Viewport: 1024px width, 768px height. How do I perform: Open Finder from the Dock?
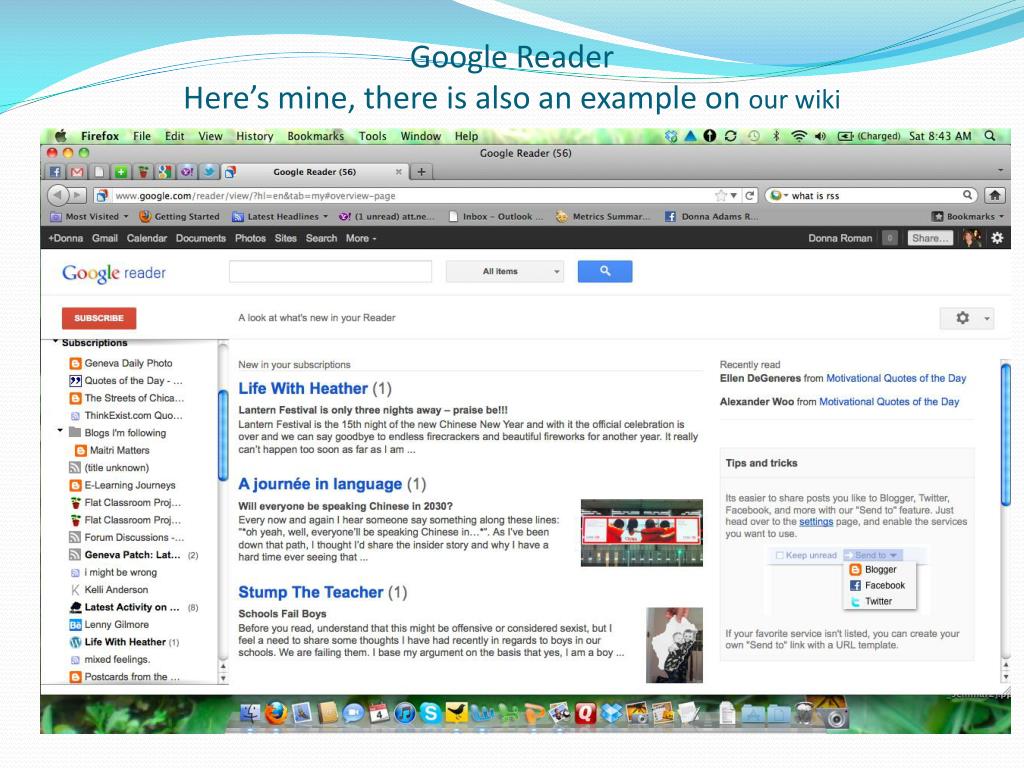250,712
